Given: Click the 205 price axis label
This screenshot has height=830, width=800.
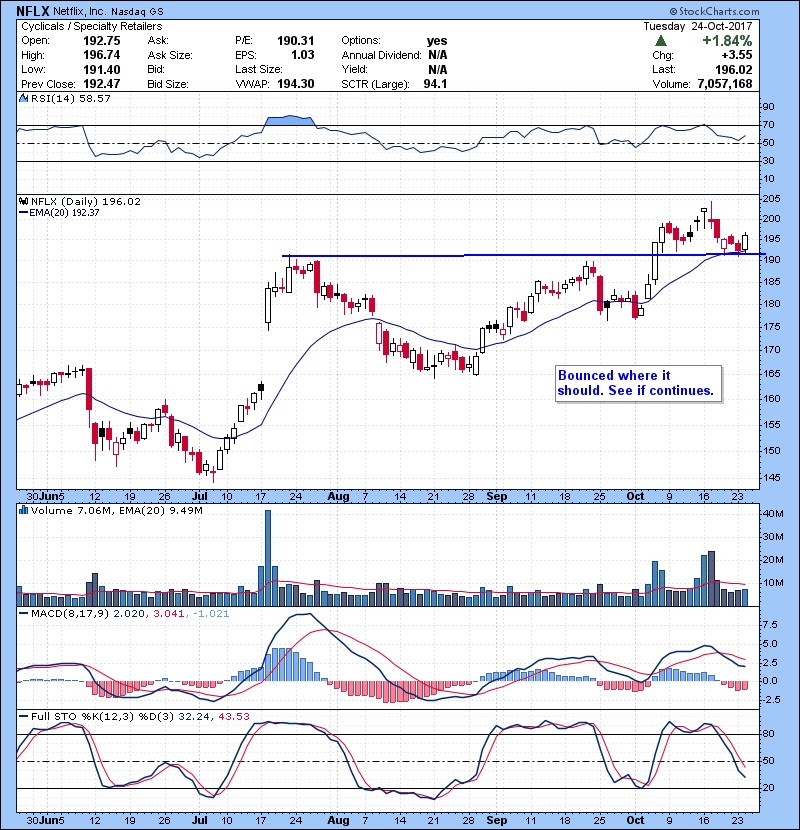Looking at the screenshot, I should pos(772,199).
